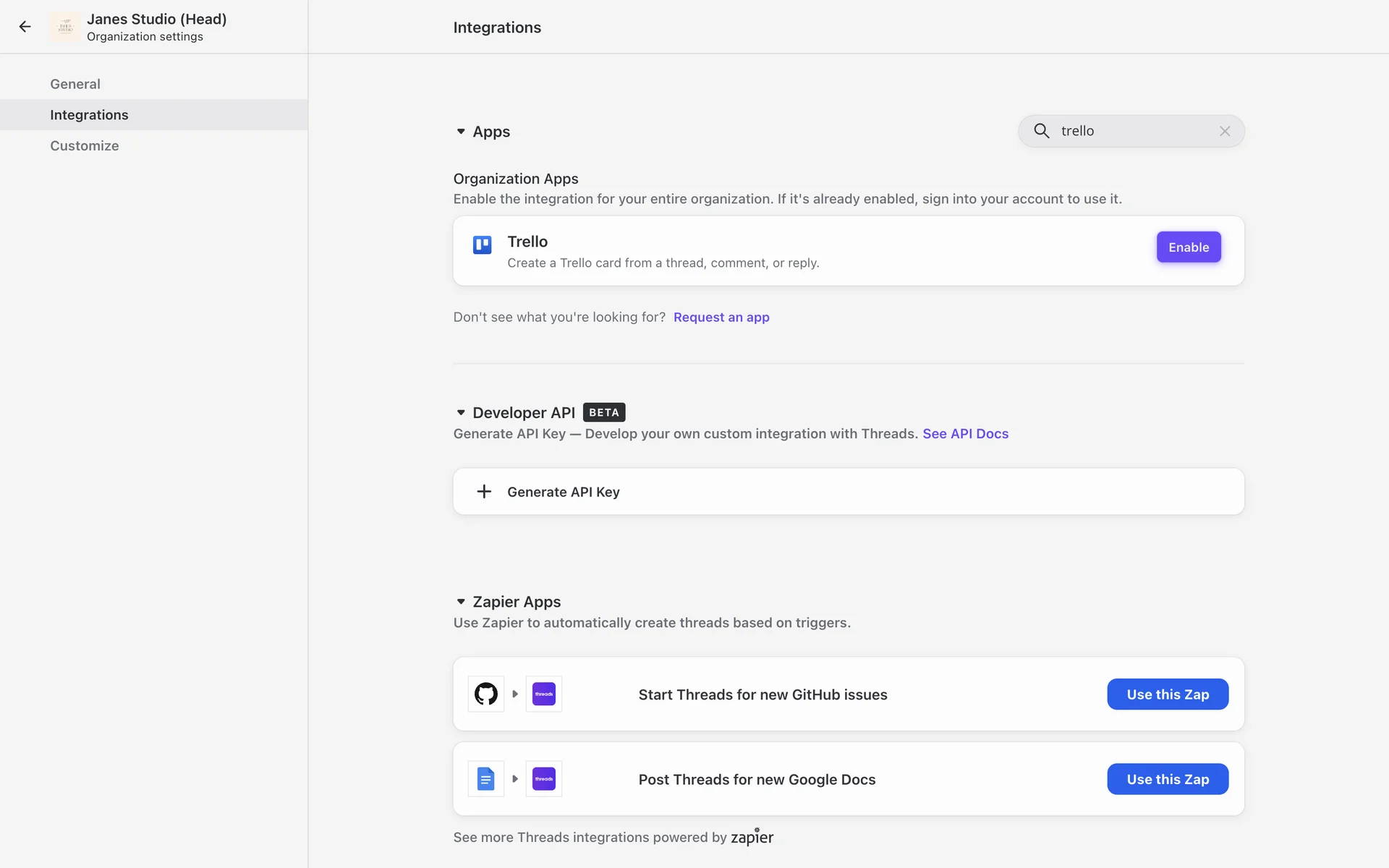Click the plus icon for API key
The image size is (1389, 868).
pyautogui.click(x=484, y=492)
